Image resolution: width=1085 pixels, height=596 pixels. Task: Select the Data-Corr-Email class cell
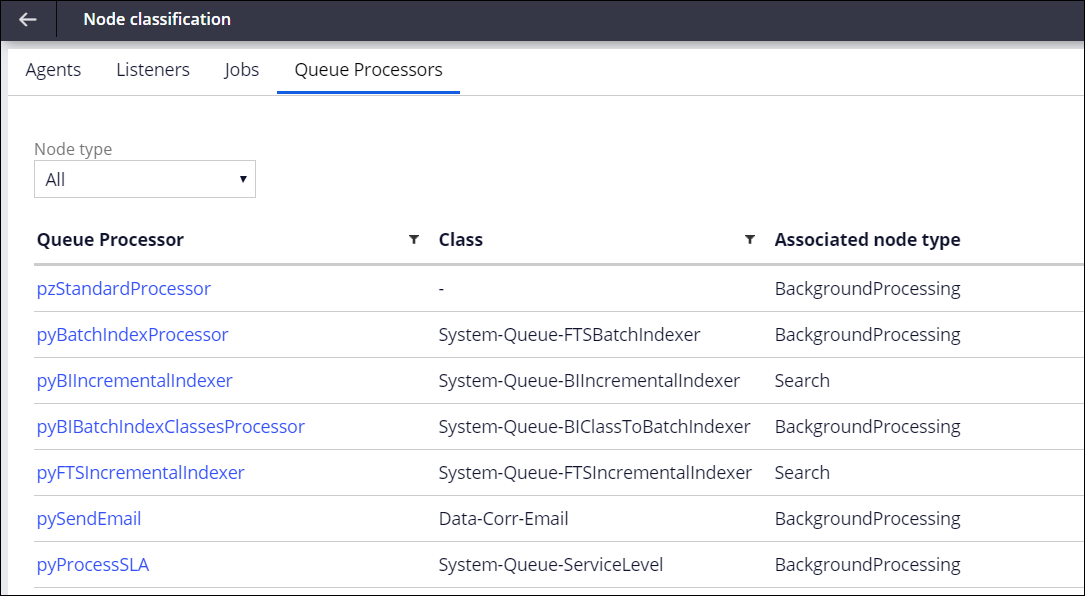[x=504, y=519]
